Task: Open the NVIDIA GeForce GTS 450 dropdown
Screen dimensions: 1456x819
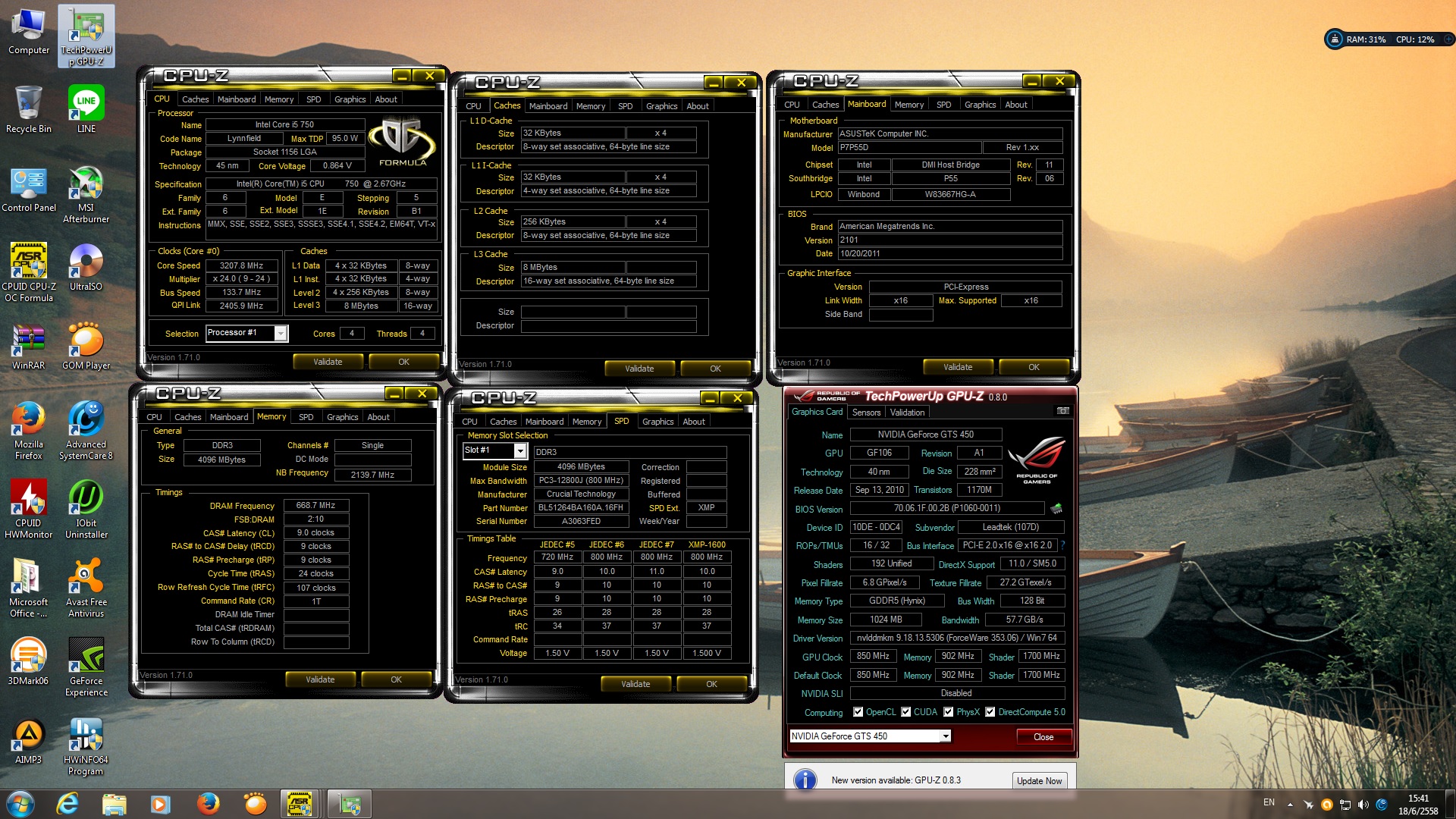Action: click(945, 736)
